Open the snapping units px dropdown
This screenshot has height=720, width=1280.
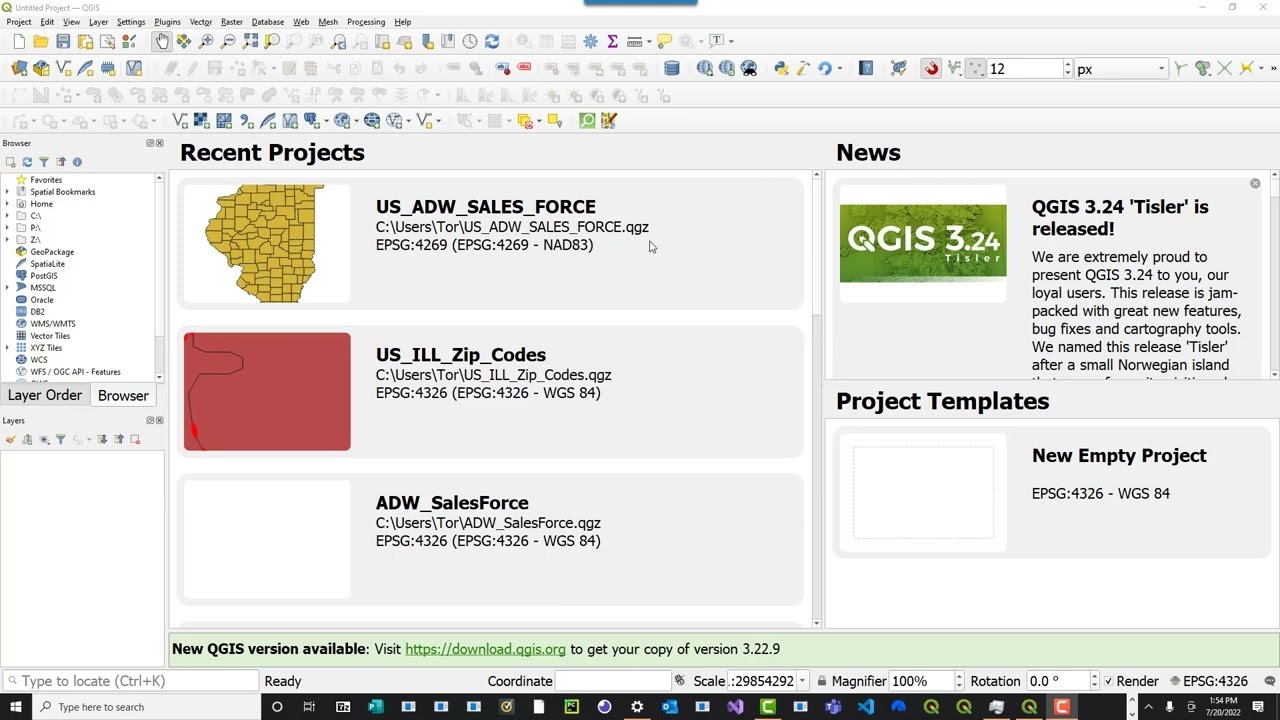click(x=1122, y=69)
